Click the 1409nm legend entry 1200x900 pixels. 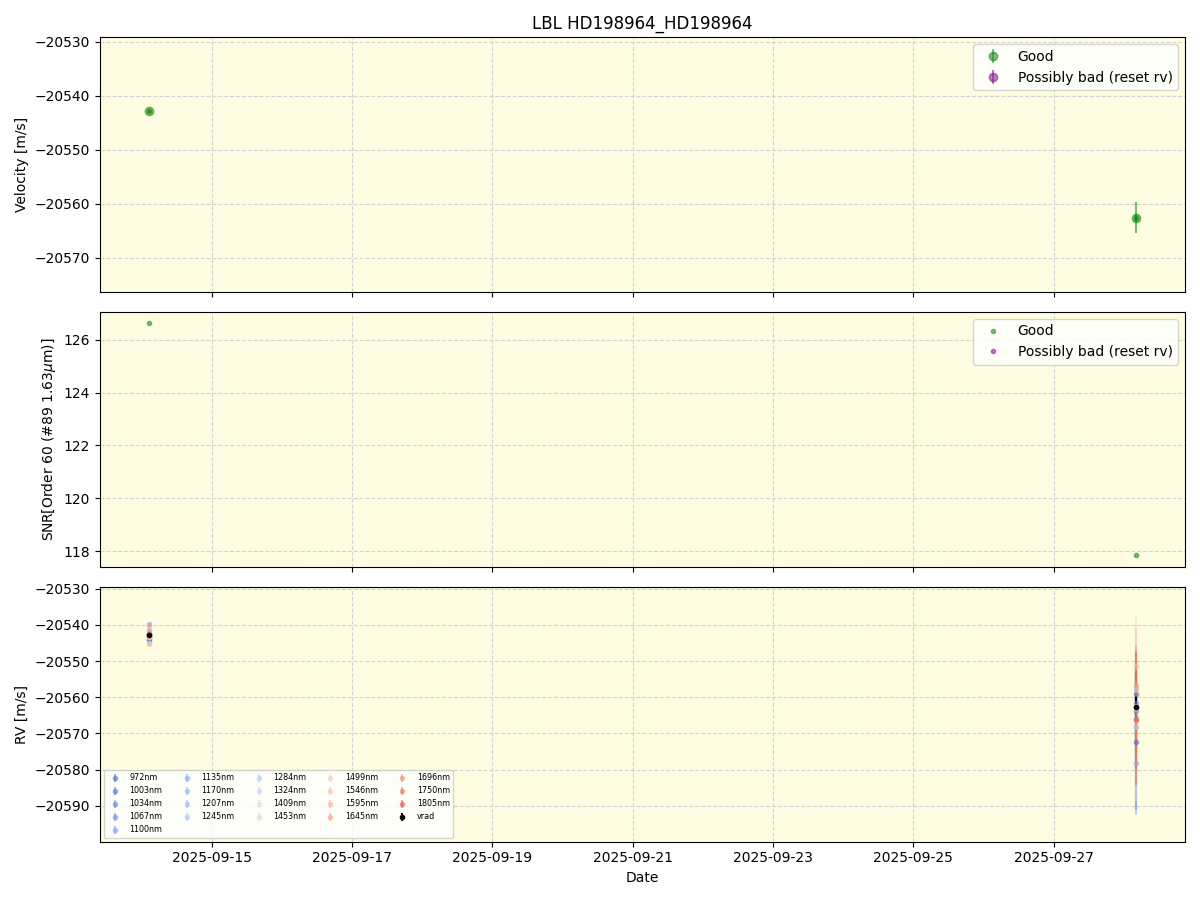[289, 803]
